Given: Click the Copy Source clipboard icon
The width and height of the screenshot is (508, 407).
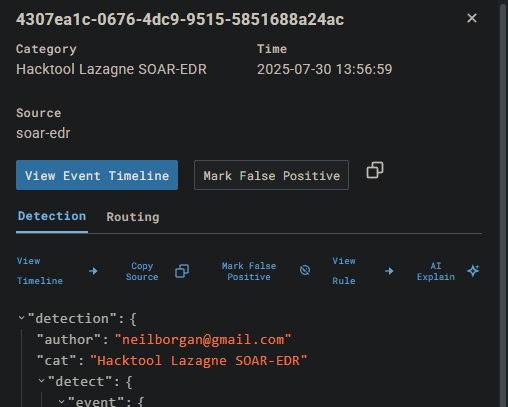Looking at the screenshot, I should [182, 271].
